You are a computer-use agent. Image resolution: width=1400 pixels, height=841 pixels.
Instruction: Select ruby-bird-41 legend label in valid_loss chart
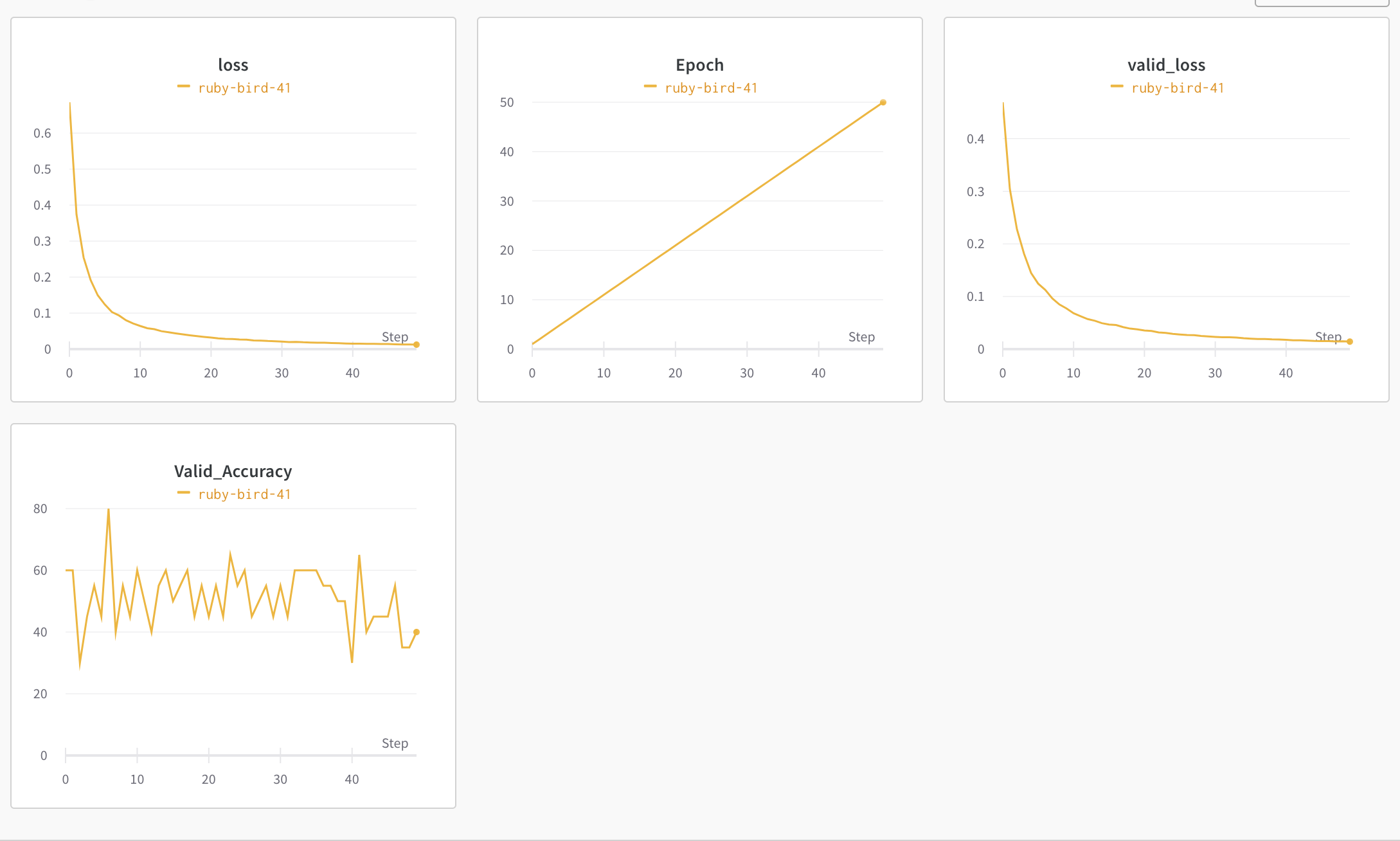point(1178,88)
